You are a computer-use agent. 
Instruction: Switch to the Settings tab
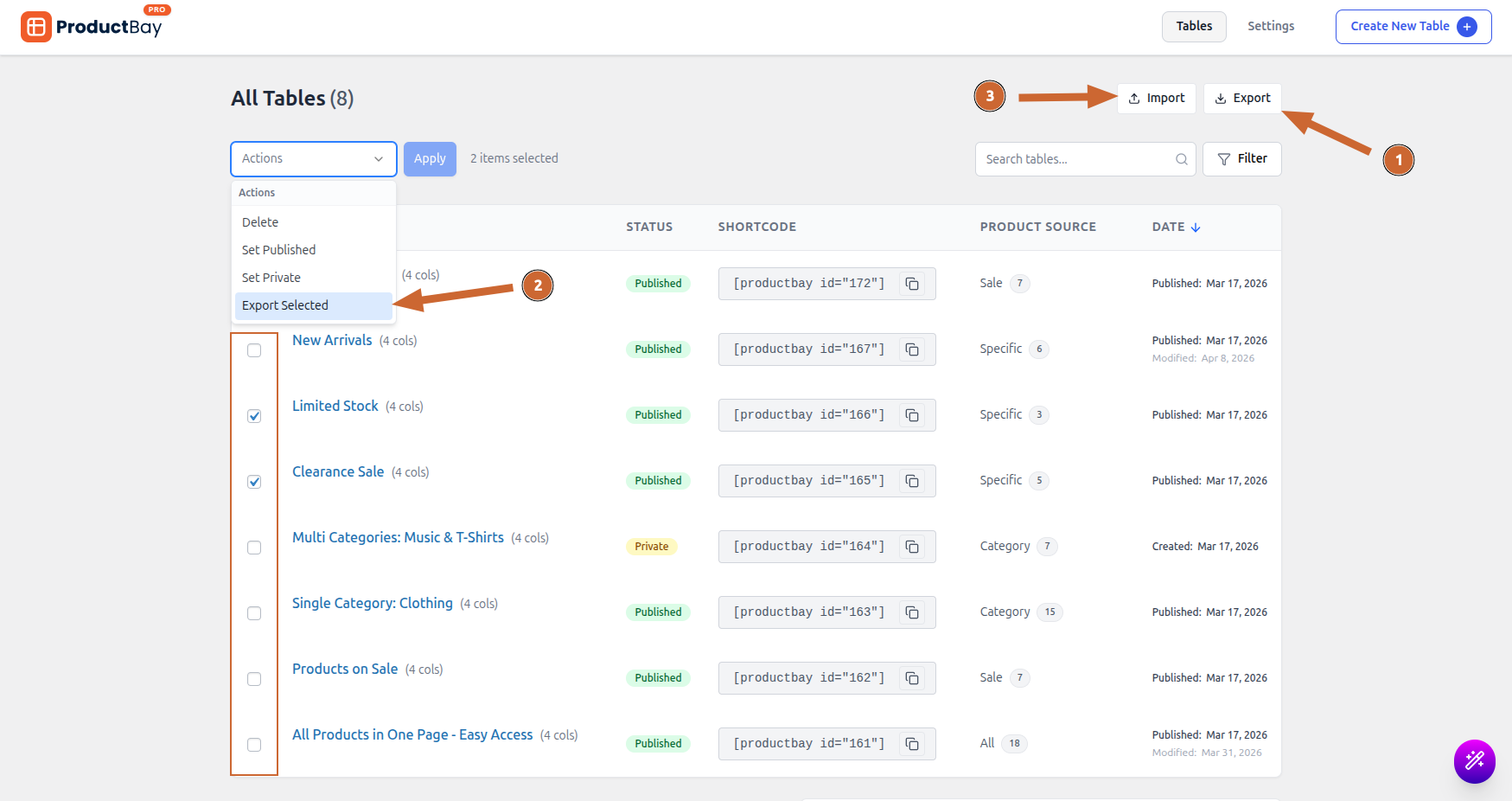click(1270, 27)
